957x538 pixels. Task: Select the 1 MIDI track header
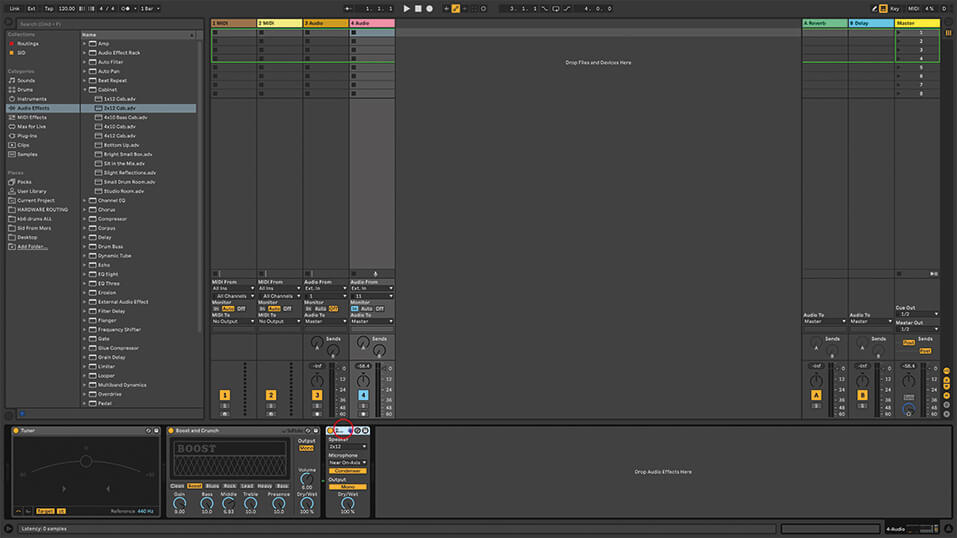click(x=234, y=23)
